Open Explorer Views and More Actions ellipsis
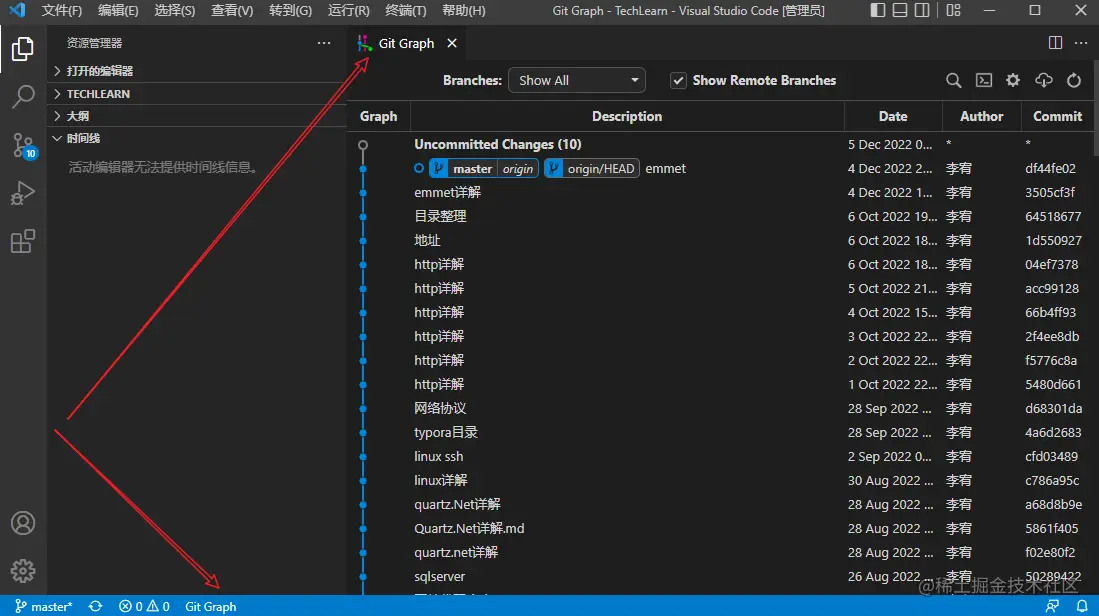1099x616 pixels. [324, 43]
